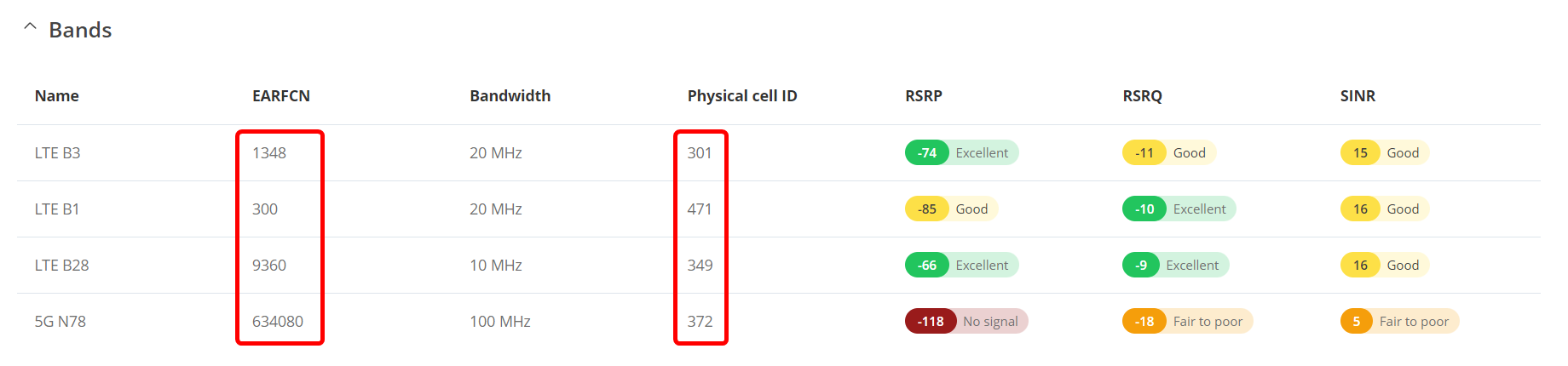Select the LTE B1 row name
This screenshot has height=366, width=1568.
coord(57,209)
